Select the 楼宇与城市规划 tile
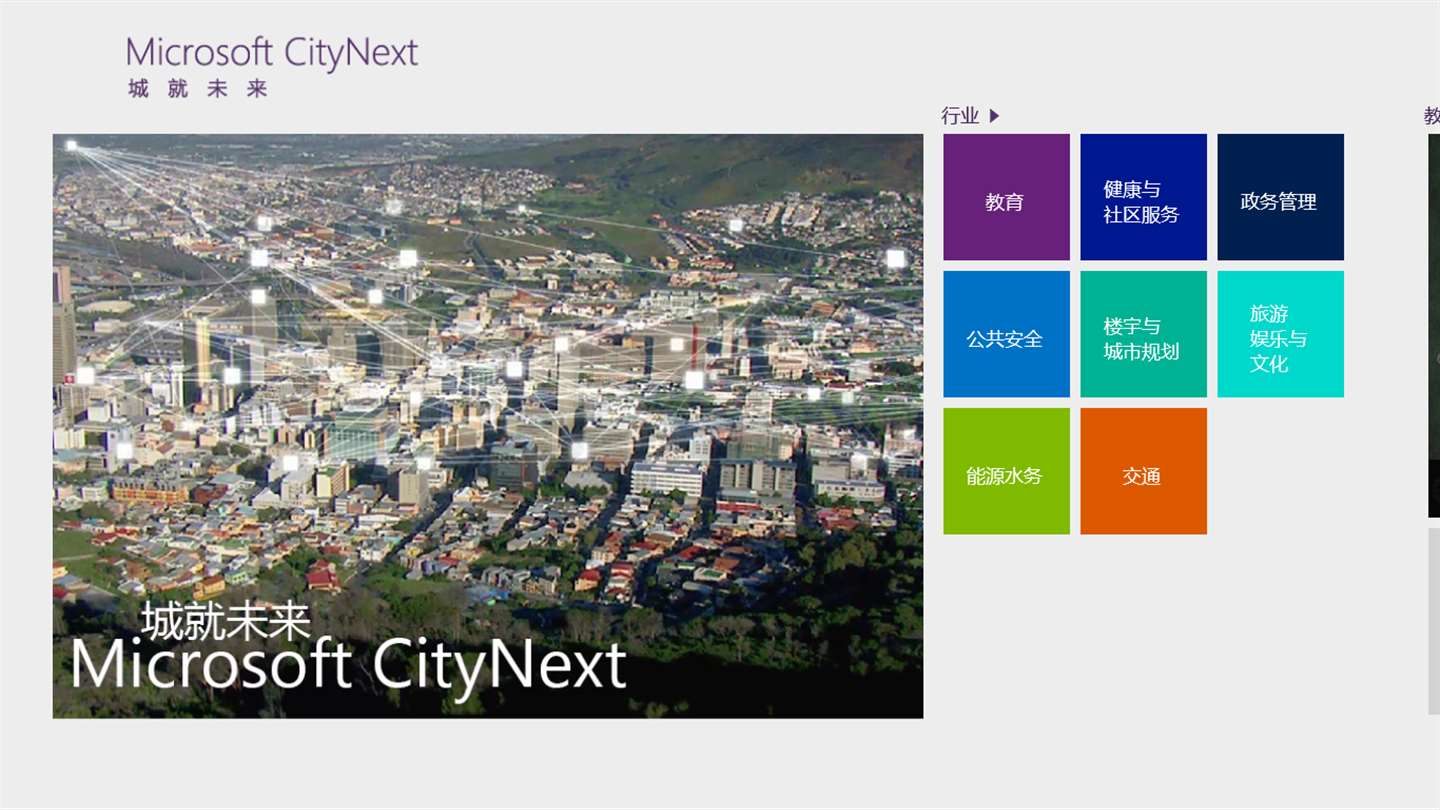This screenshot has width=1440, height=810. click(1143, 334)
